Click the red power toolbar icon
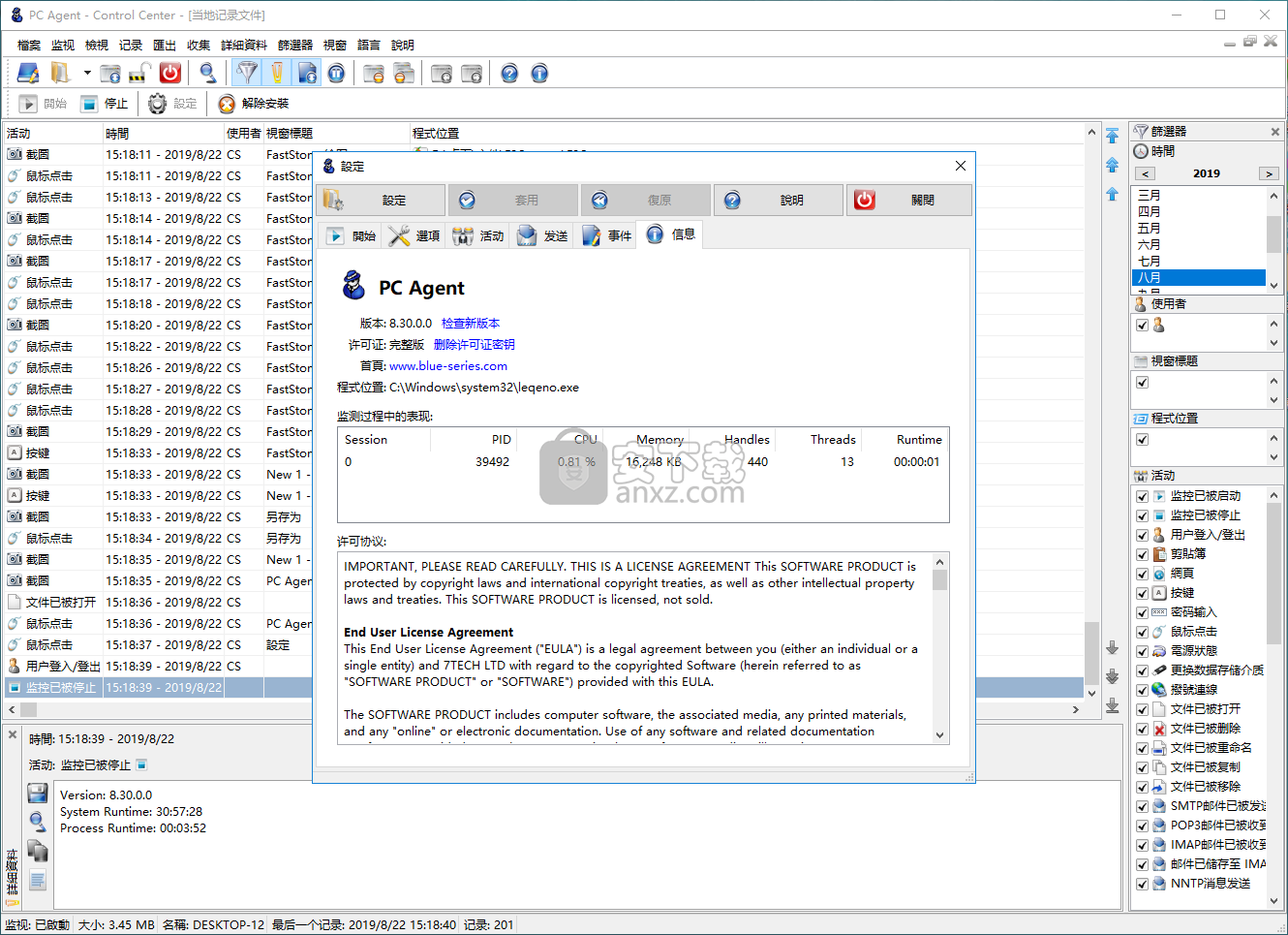 [170, 74]
